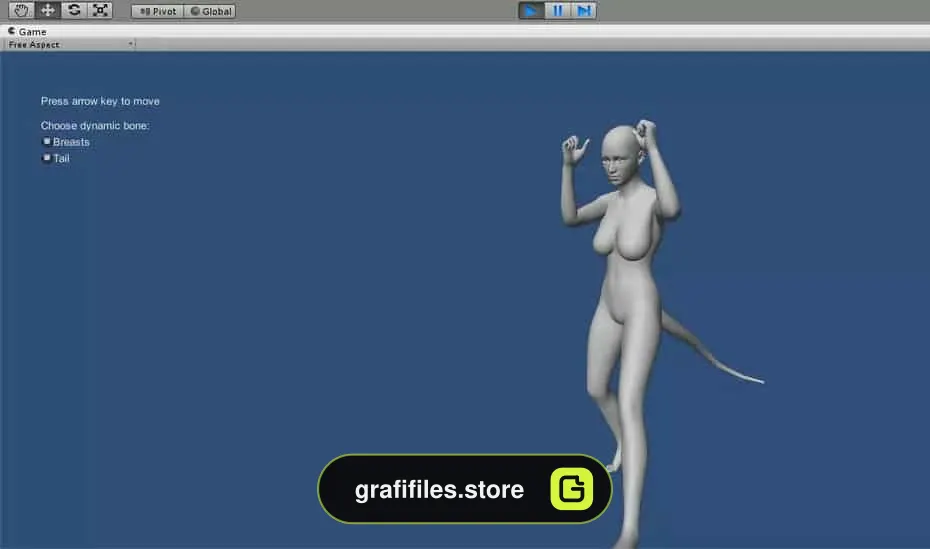Enable the Breasts dynamic bone checkbox
930x549 pixels.
tap(47, 141)
